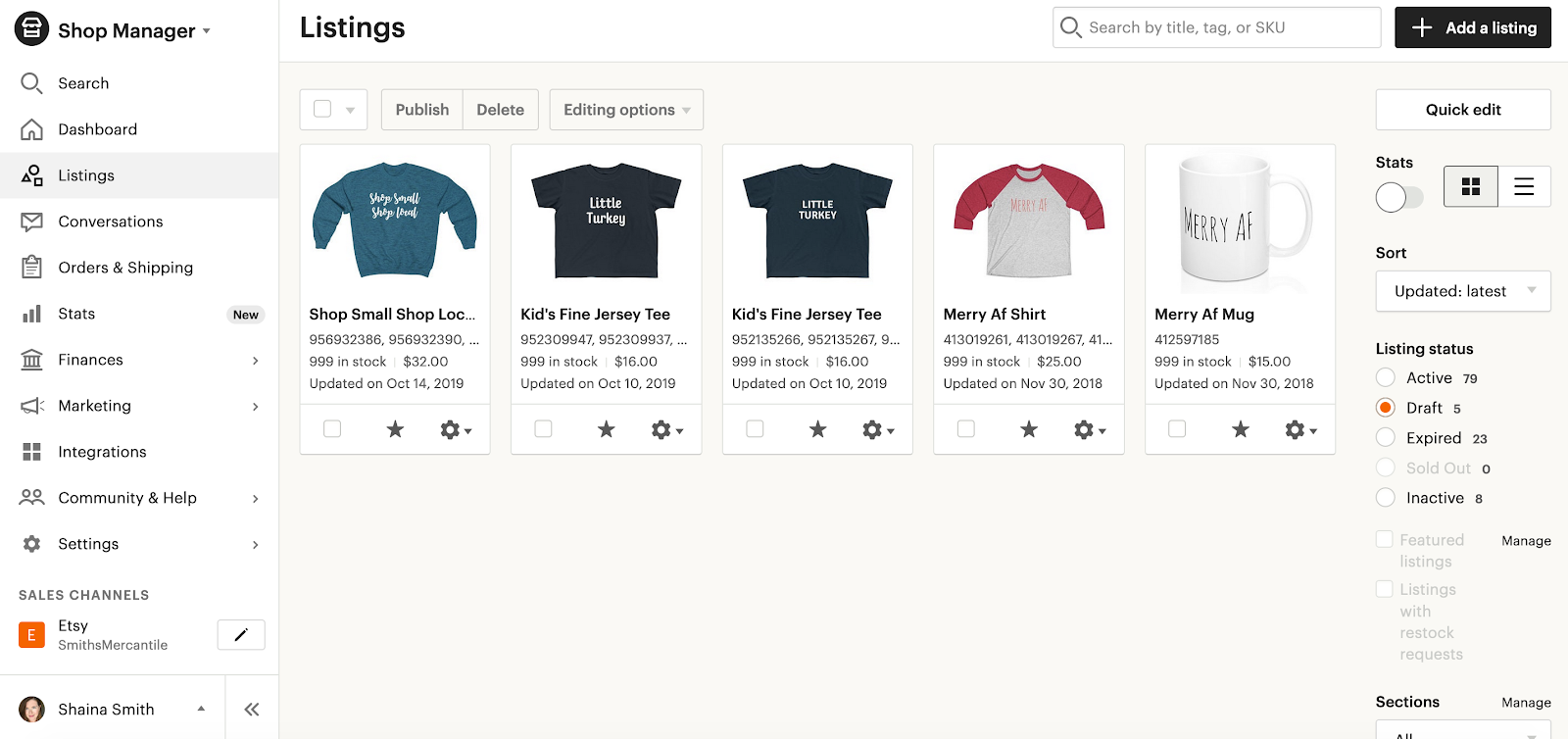Click the Quick edit button
The height and width of the screenshot is (739, 1568).
1463,110
